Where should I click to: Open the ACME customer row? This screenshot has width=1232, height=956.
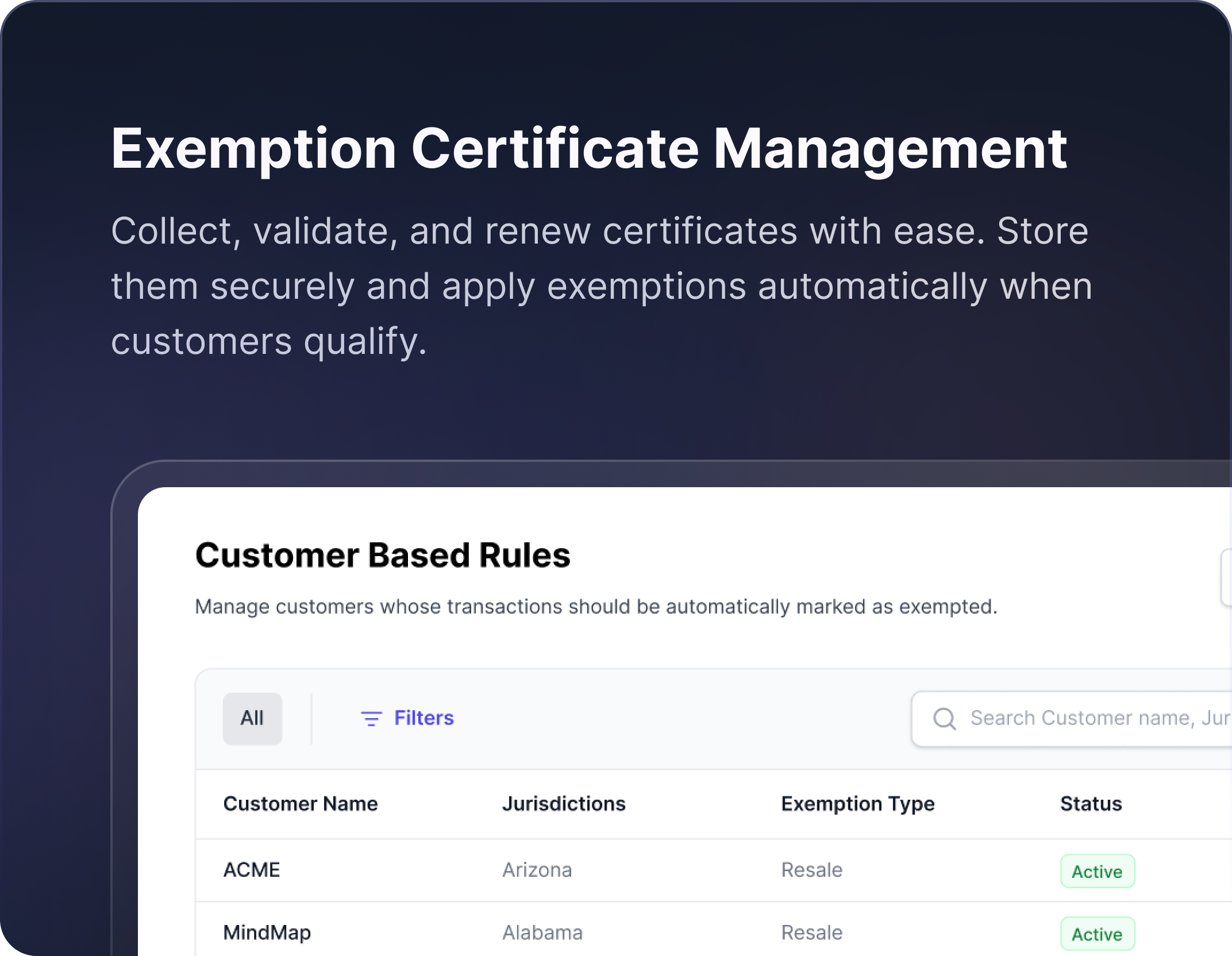pos(252,870)
